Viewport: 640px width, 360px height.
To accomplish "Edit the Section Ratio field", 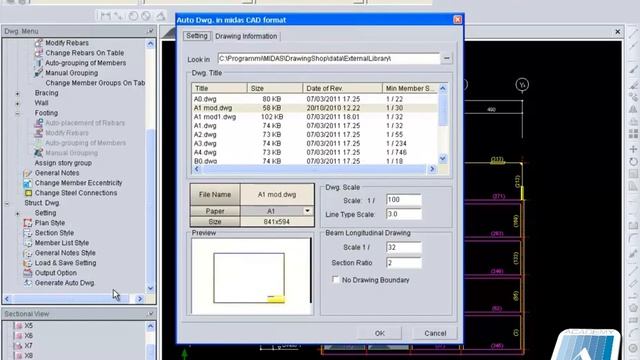I will [403, 263].
